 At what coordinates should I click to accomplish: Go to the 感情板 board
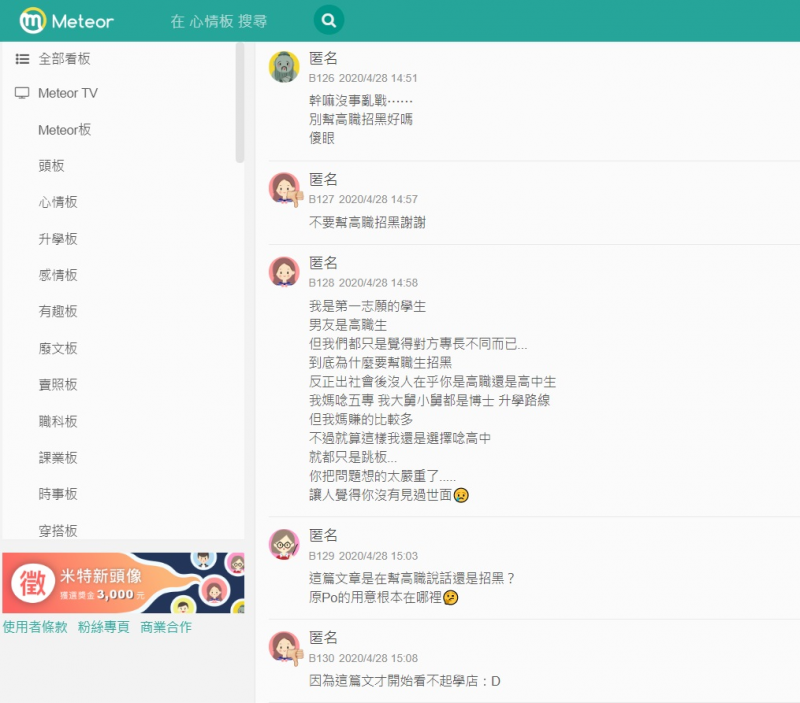(58, 275)
